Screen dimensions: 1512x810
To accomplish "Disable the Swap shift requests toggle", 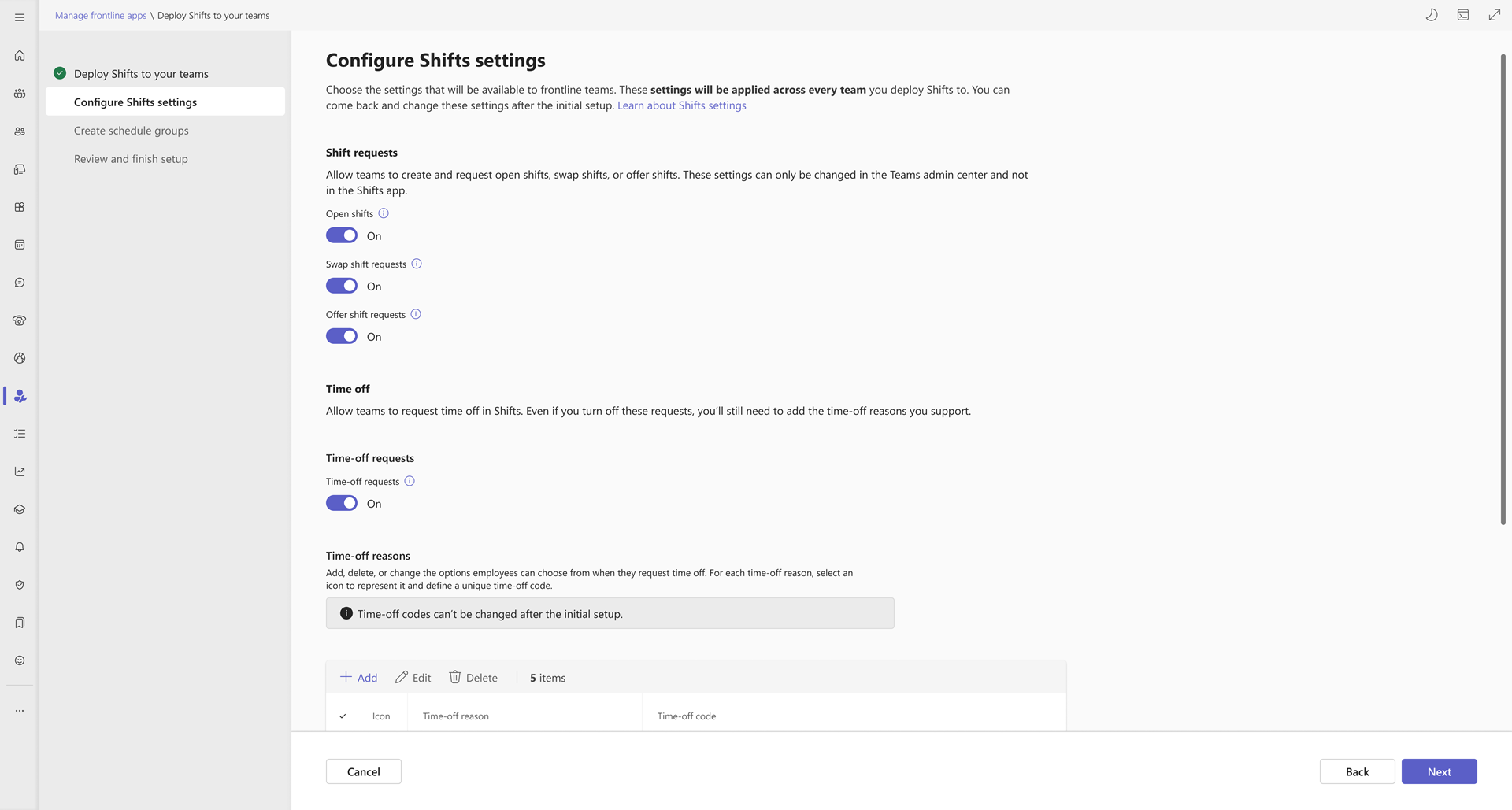I will (x=342, y=286).
